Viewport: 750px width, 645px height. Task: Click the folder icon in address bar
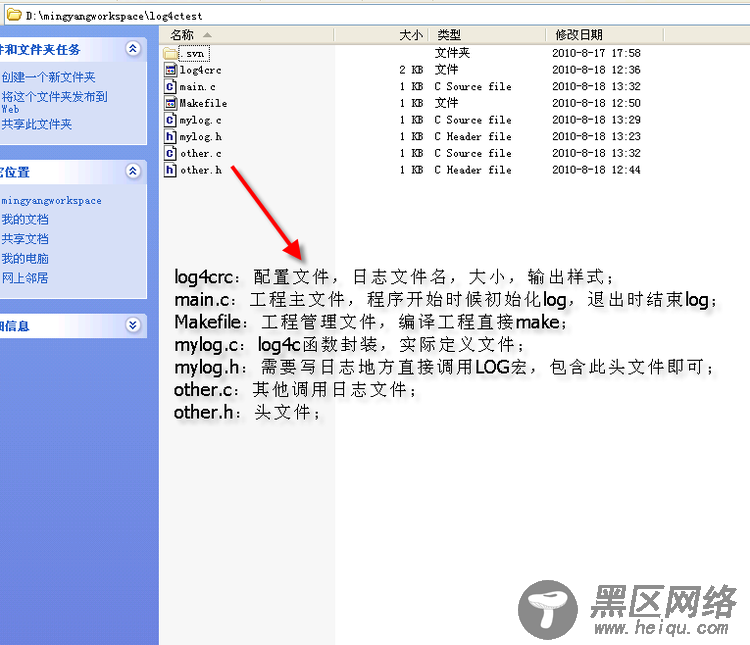14,15
